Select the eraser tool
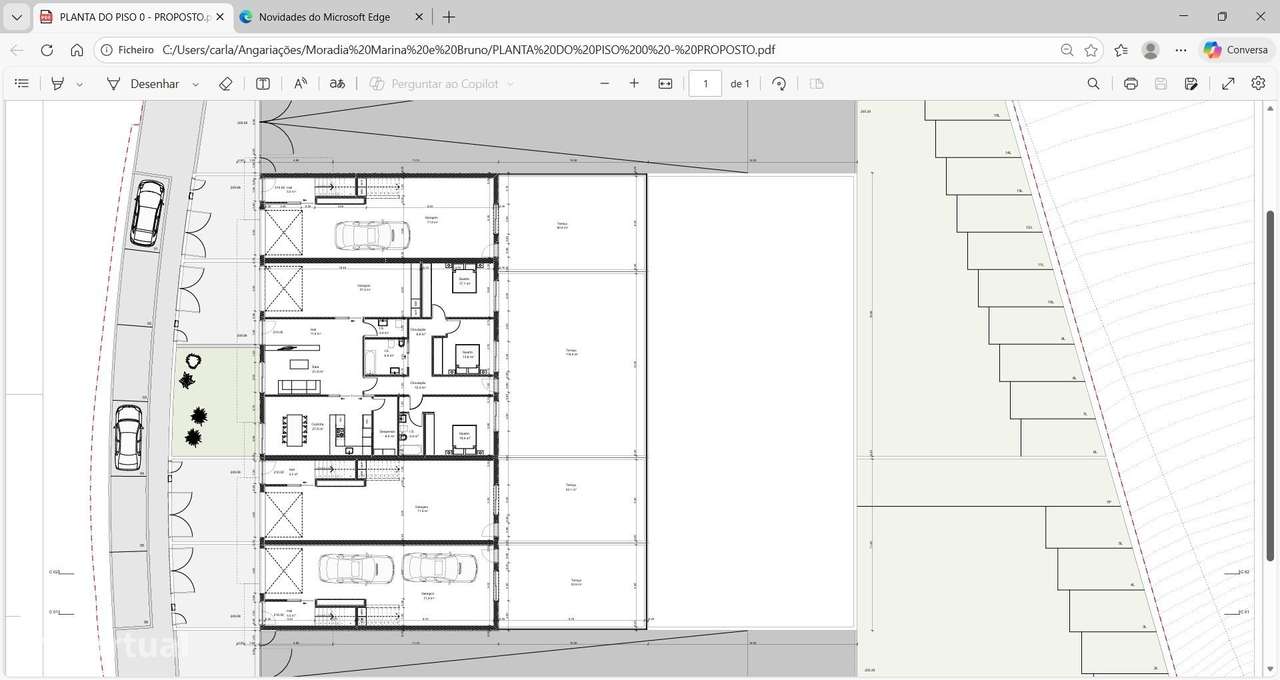The width and height of the screenshot is (1280, 680). pyautogui.click(x=225, y=84)
